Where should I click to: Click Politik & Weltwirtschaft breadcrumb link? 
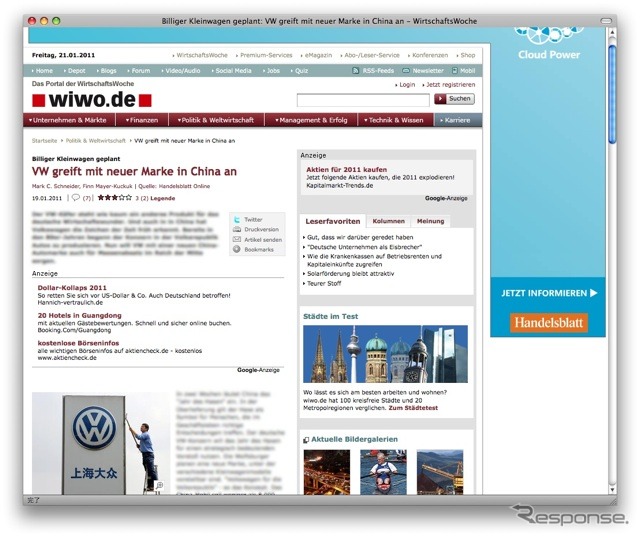[96, 141]
